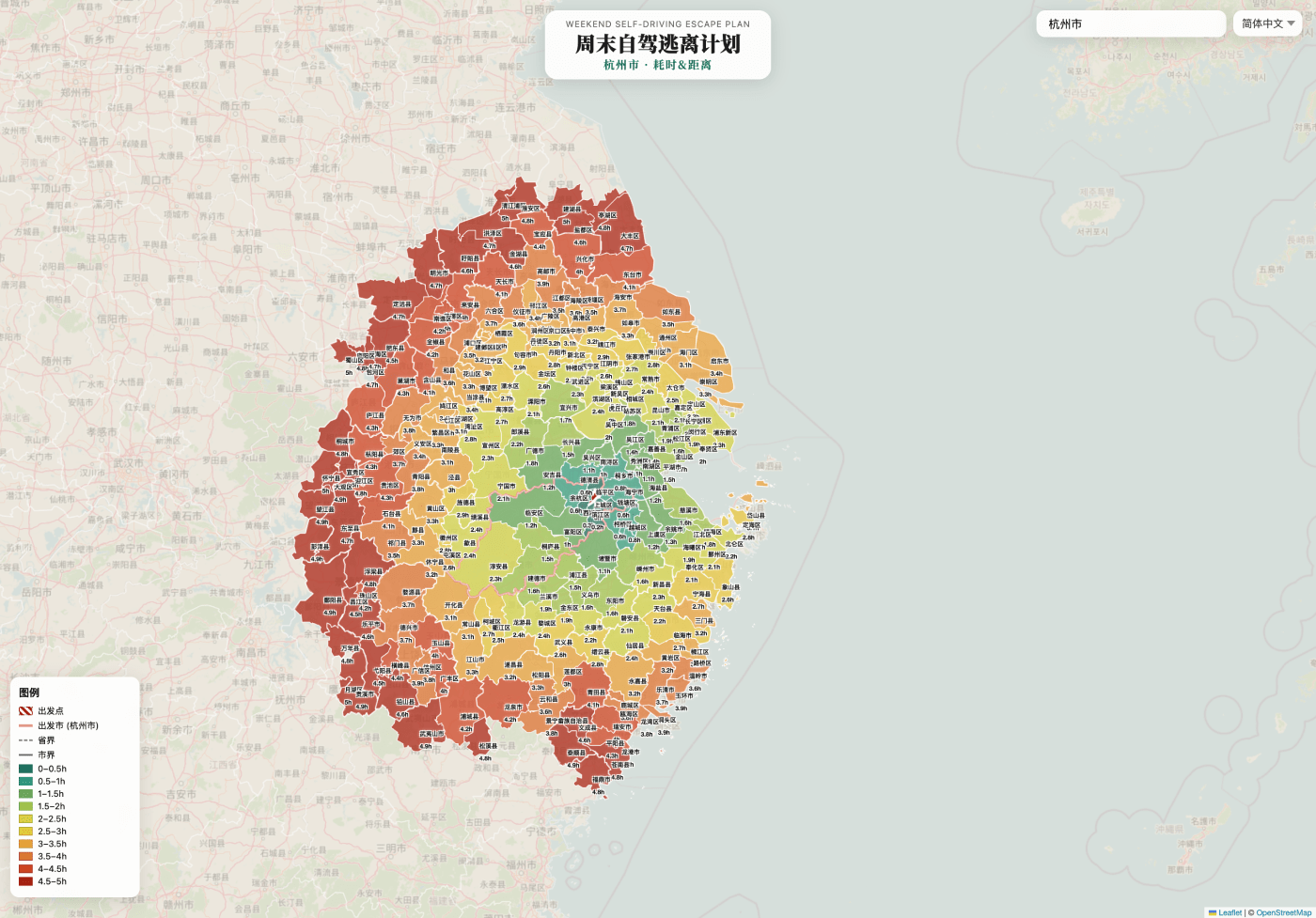
Task: Click the arrow on the language selector
Action: [x=1292, y=23]
